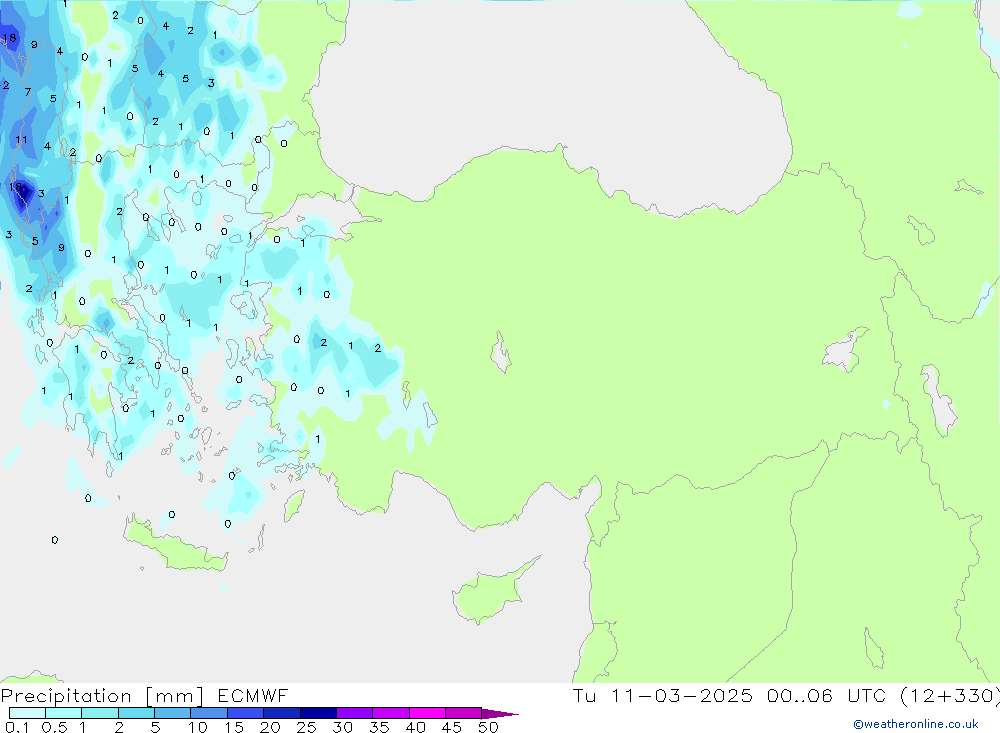Image resolution: width=1000 pixels, height=733 pixels.
Task: Click the legend label '0.1'
Action: [17, 727]
